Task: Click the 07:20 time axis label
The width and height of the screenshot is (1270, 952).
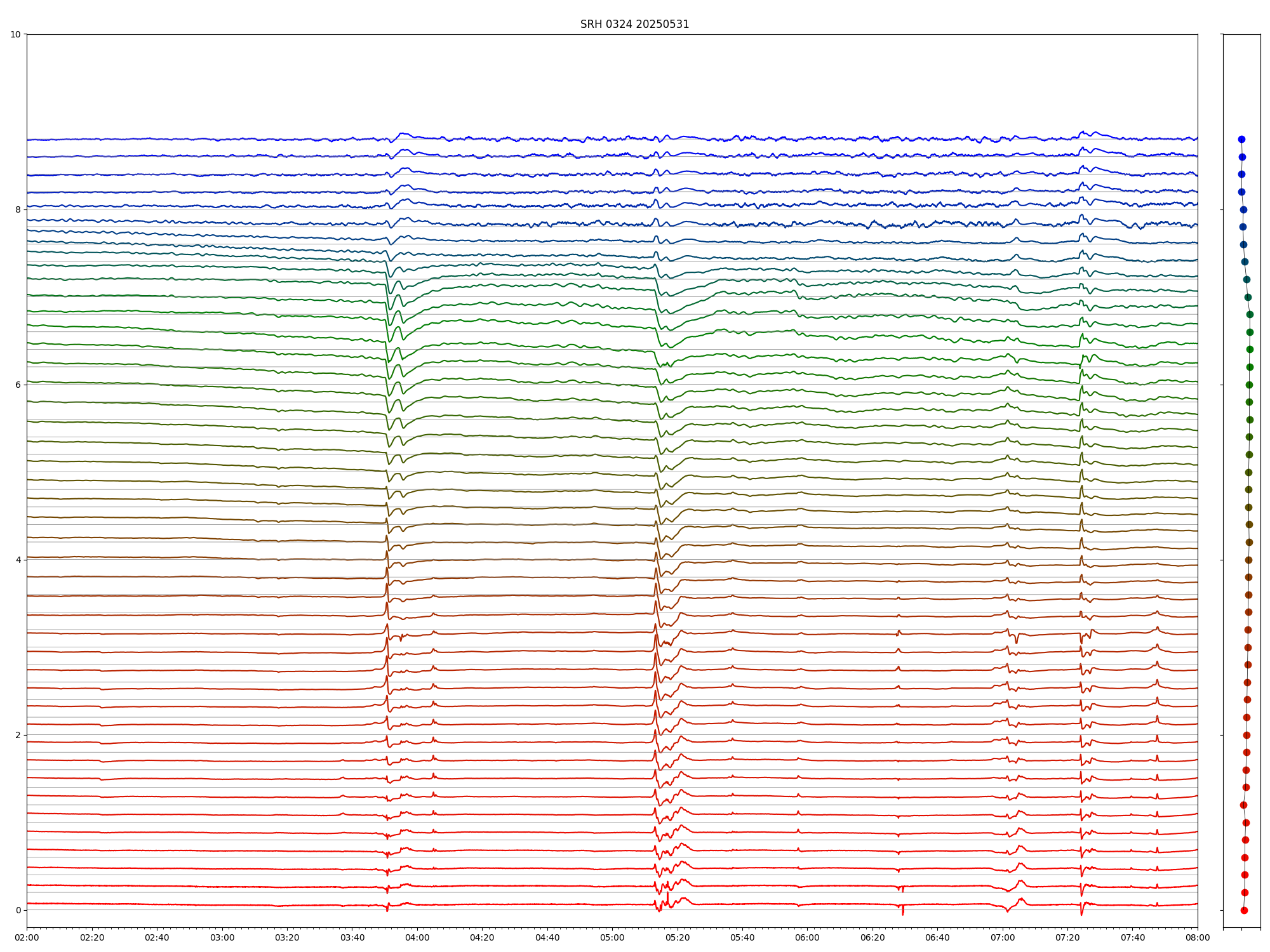Action: pos(1067,937)
